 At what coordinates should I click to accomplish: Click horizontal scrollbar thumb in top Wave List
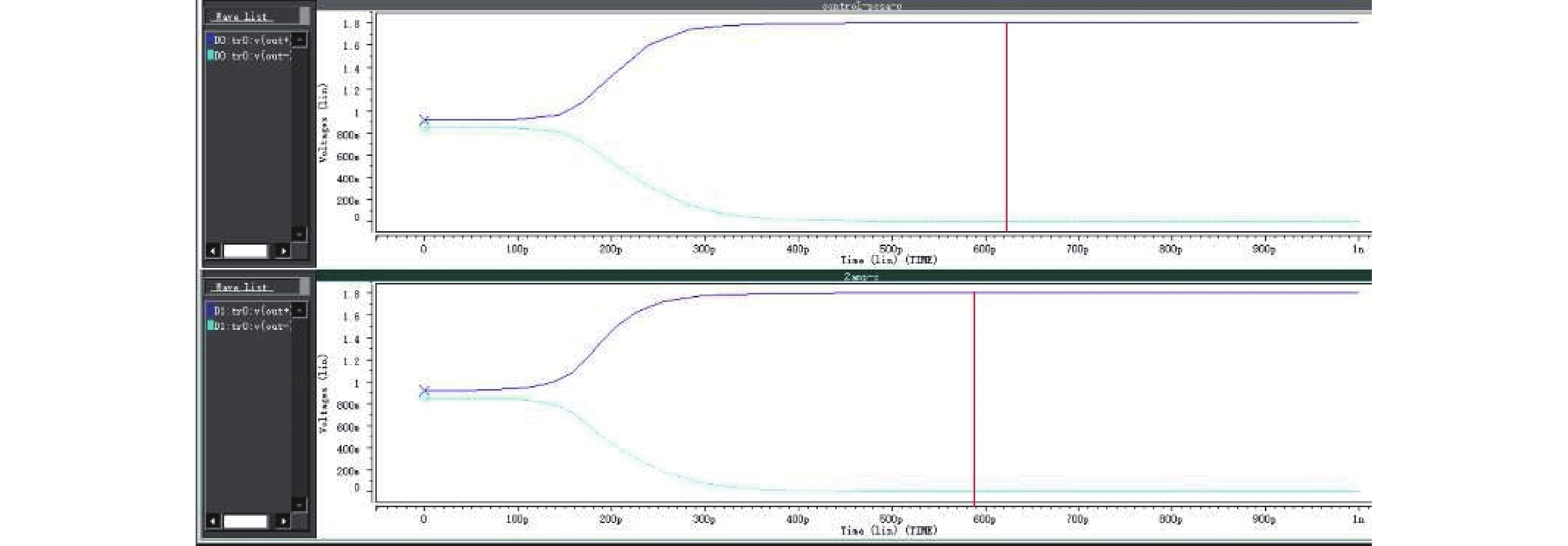(x=245, y=251)
